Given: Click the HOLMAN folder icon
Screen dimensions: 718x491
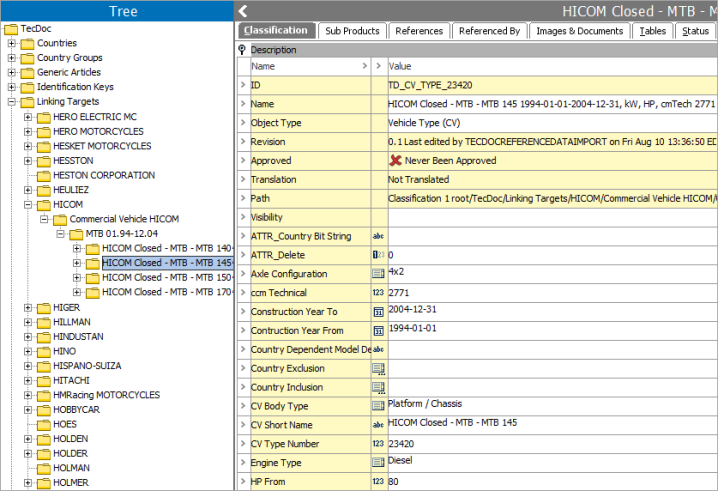Looking at the screenshot, I should (x=44, y=468).
